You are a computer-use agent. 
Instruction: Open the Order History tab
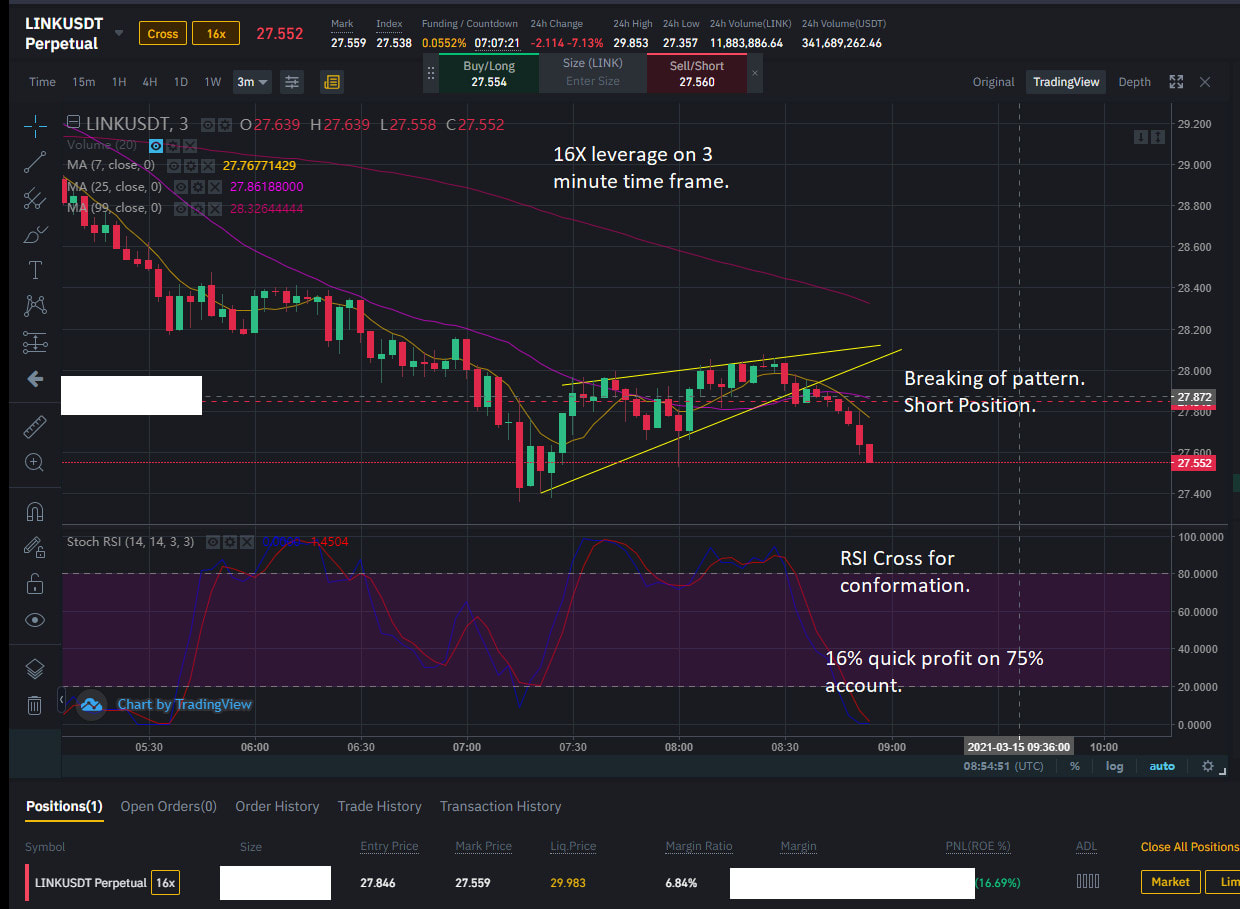pyautogui.click(x=277, y=806)
